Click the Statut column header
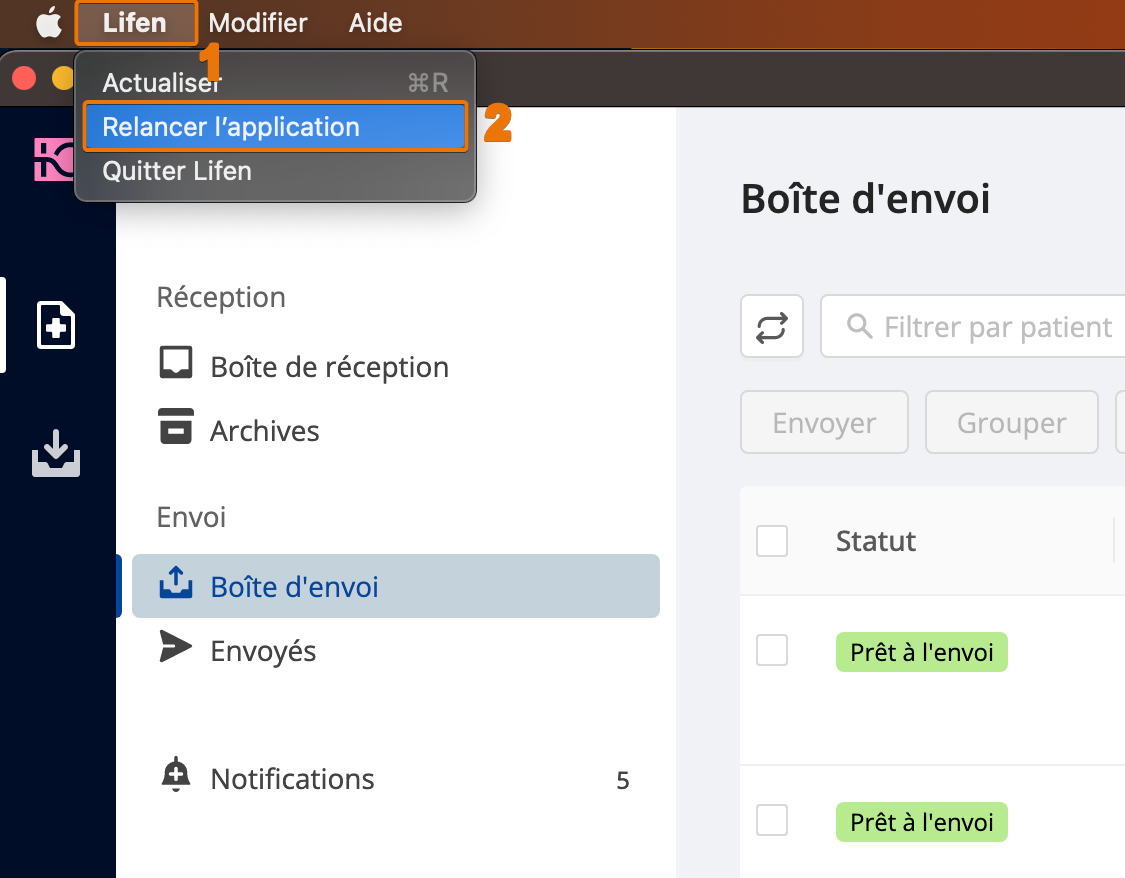Screen dimensions: 1125x878 point(876,542)
